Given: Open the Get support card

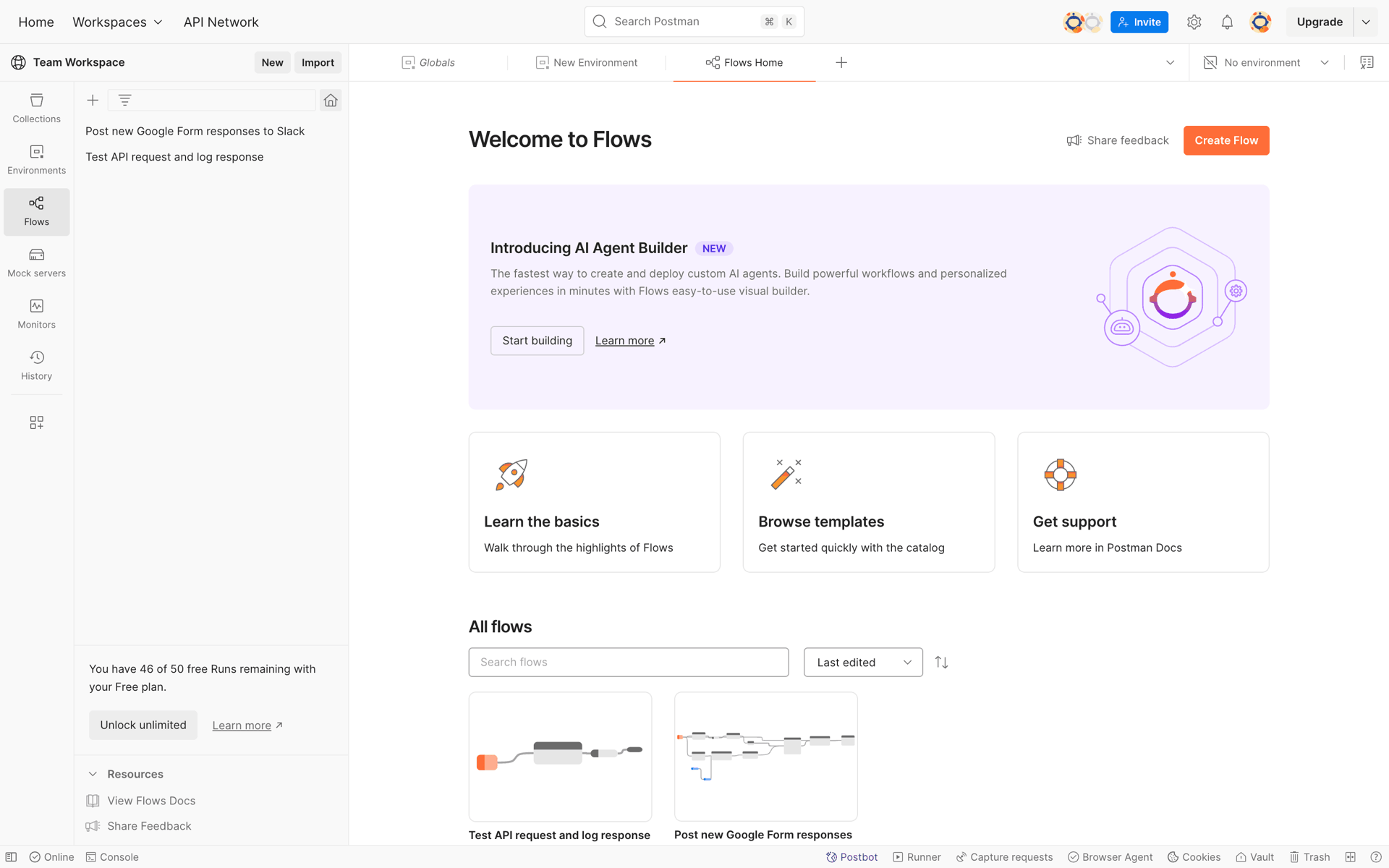Looking at the screenshot, I should (x=1143, y=502).
